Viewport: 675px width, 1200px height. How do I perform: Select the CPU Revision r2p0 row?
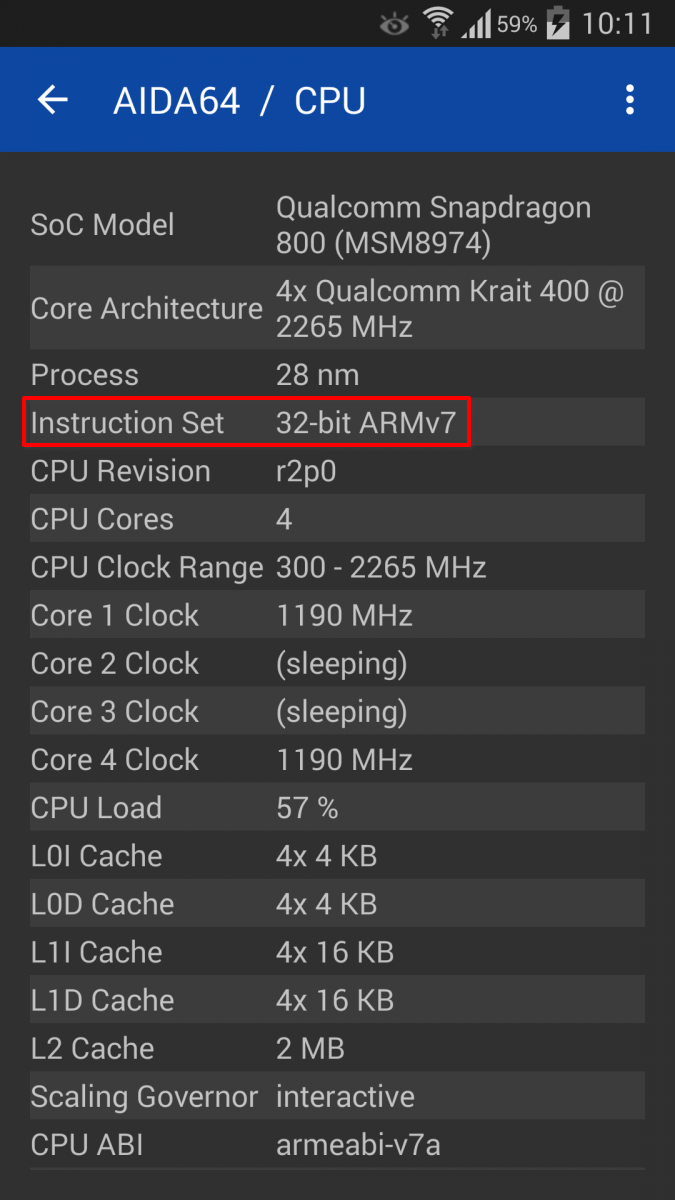pyautogui.click(x=337, y=471)
